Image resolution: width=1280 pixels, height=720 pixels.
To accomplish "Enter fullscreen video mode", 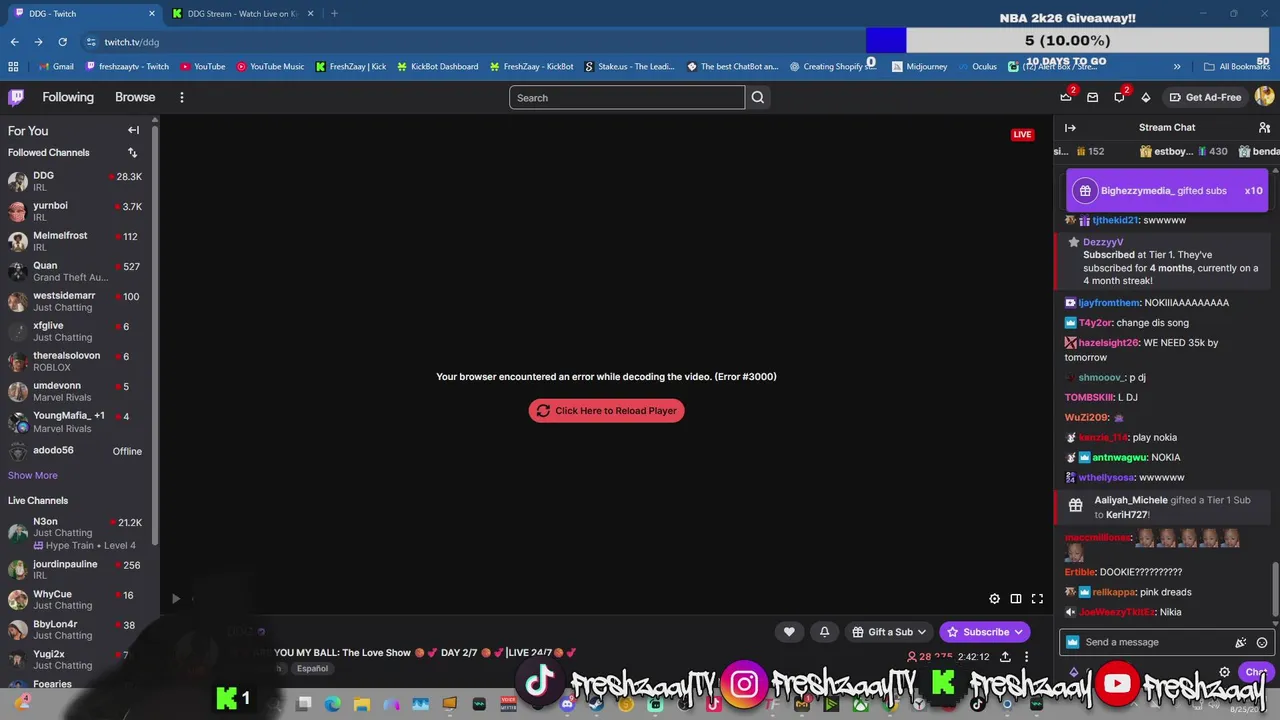I will pyautogui.click(x=1037, y=599).
